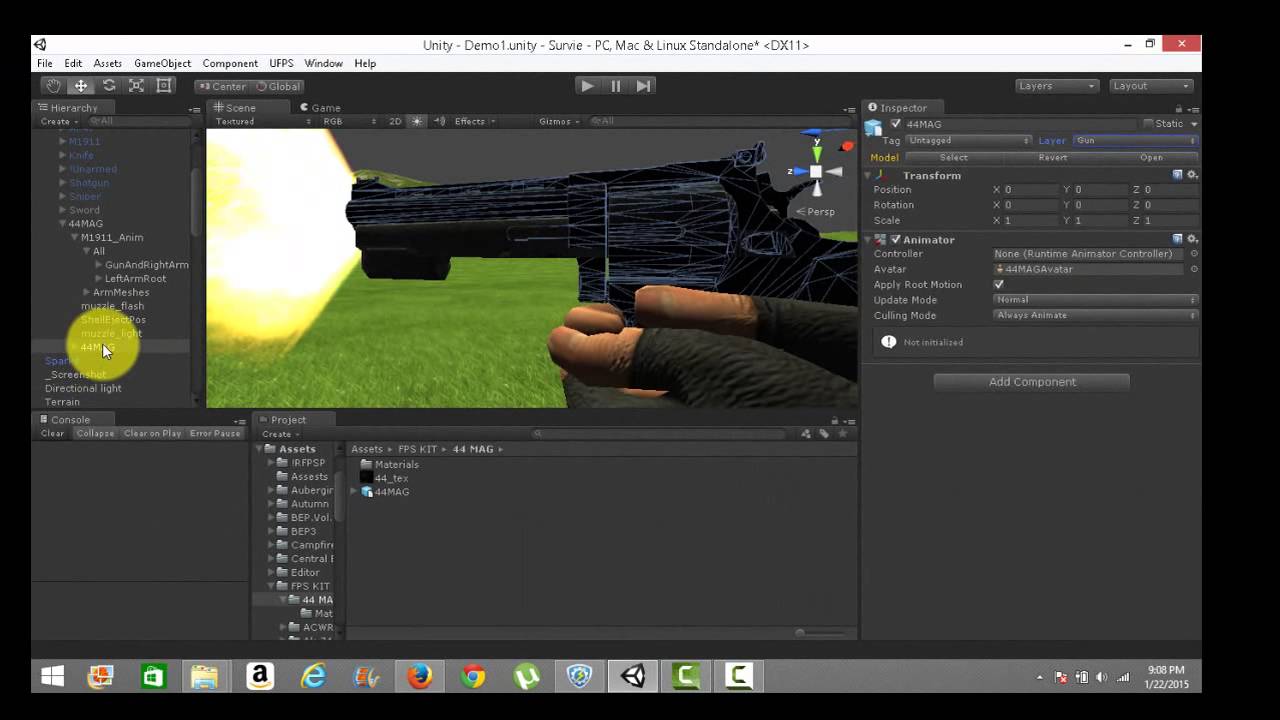
Task: Click search by label icon in Project
Action: pyautogui.click(x=824, y=434)
